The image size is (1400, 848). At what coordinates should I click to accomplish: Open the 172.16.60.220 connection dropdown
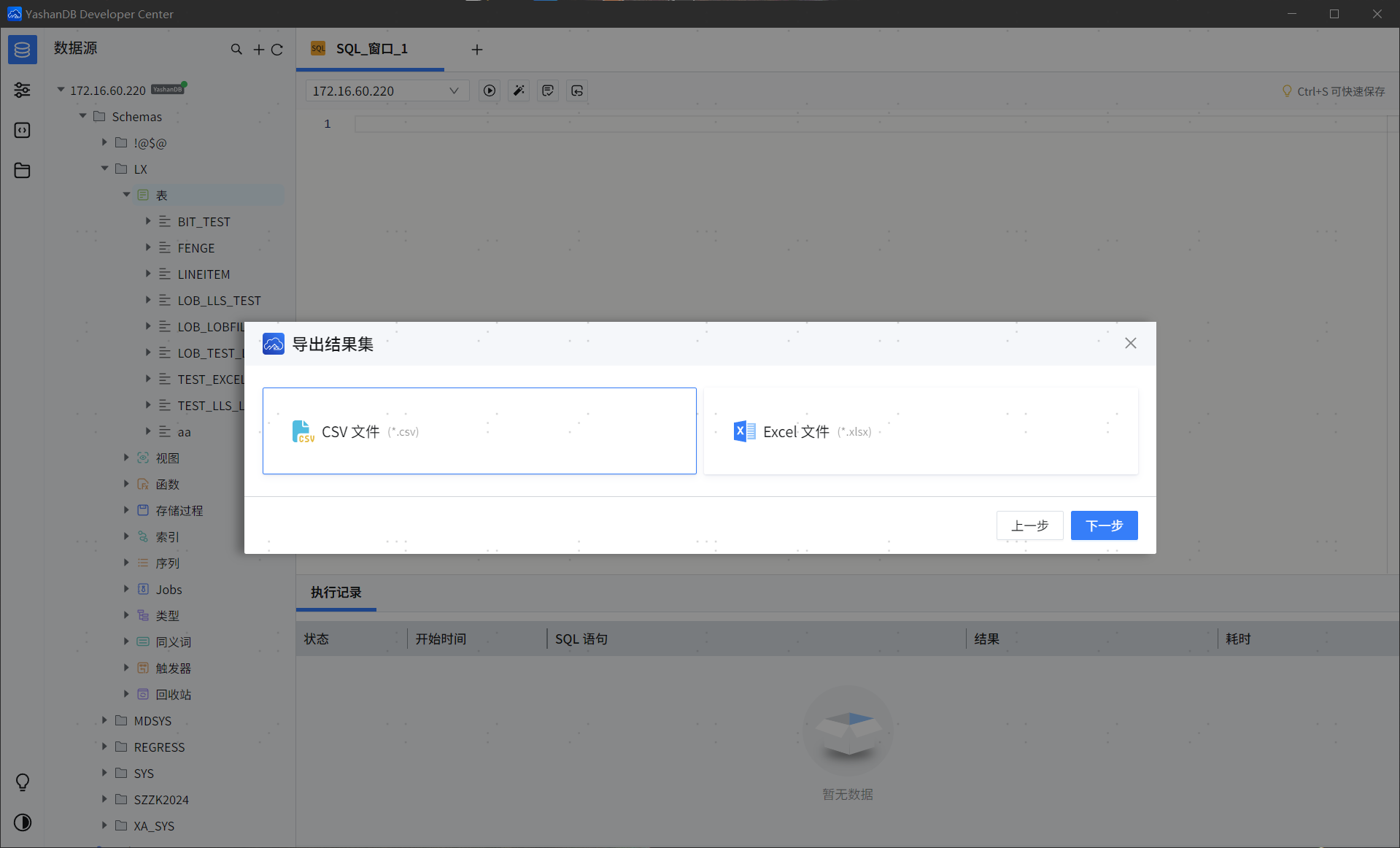pos(387,90)
